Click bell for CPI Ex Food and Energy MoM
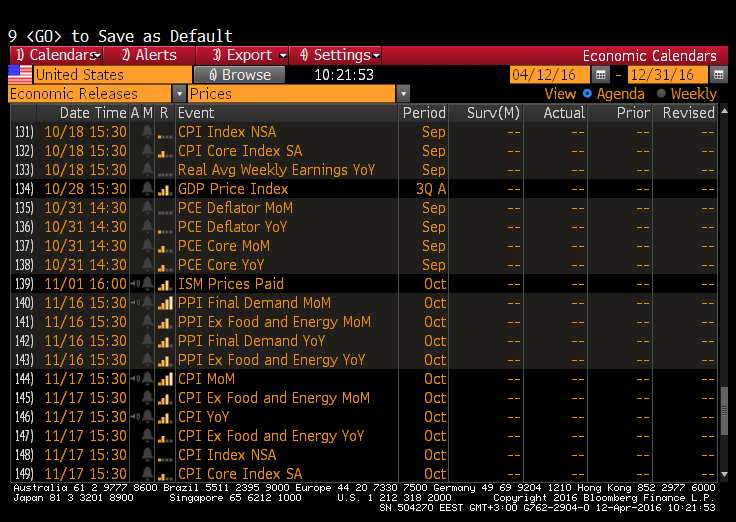 tap(147, 398)
